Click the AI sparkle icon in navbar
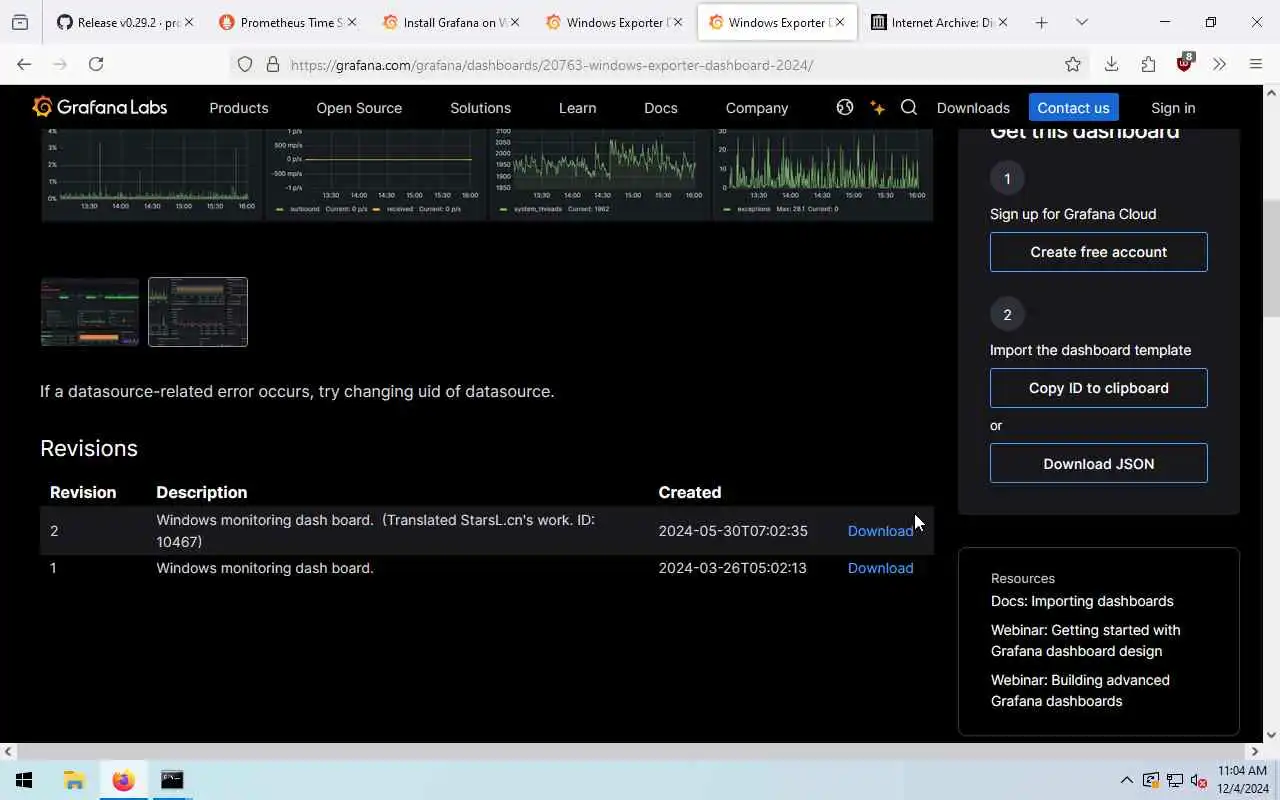This screenshot has width=1280, height=800. [x=877, y=107]
